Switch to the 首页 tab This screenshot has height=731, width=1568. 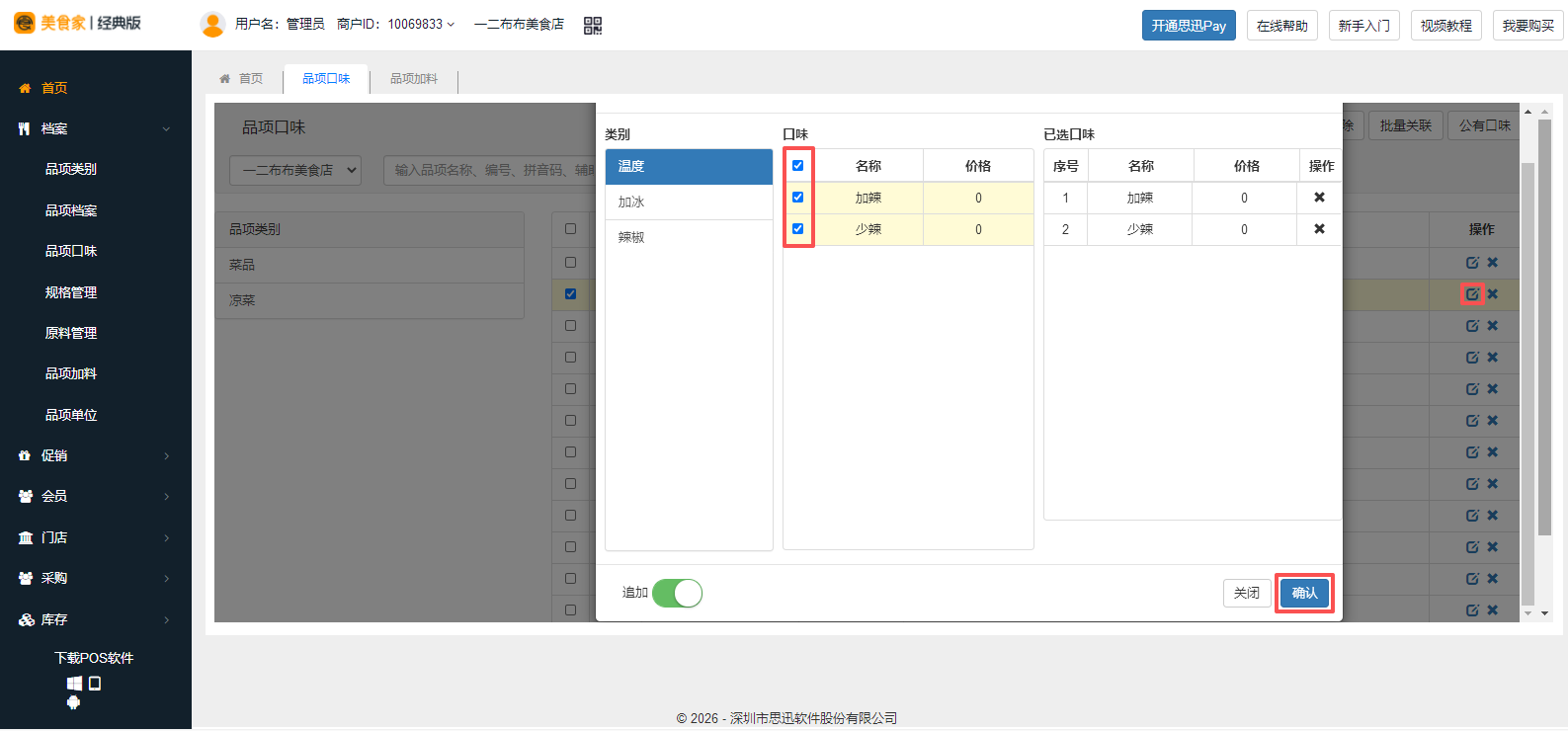click(241, 79)
